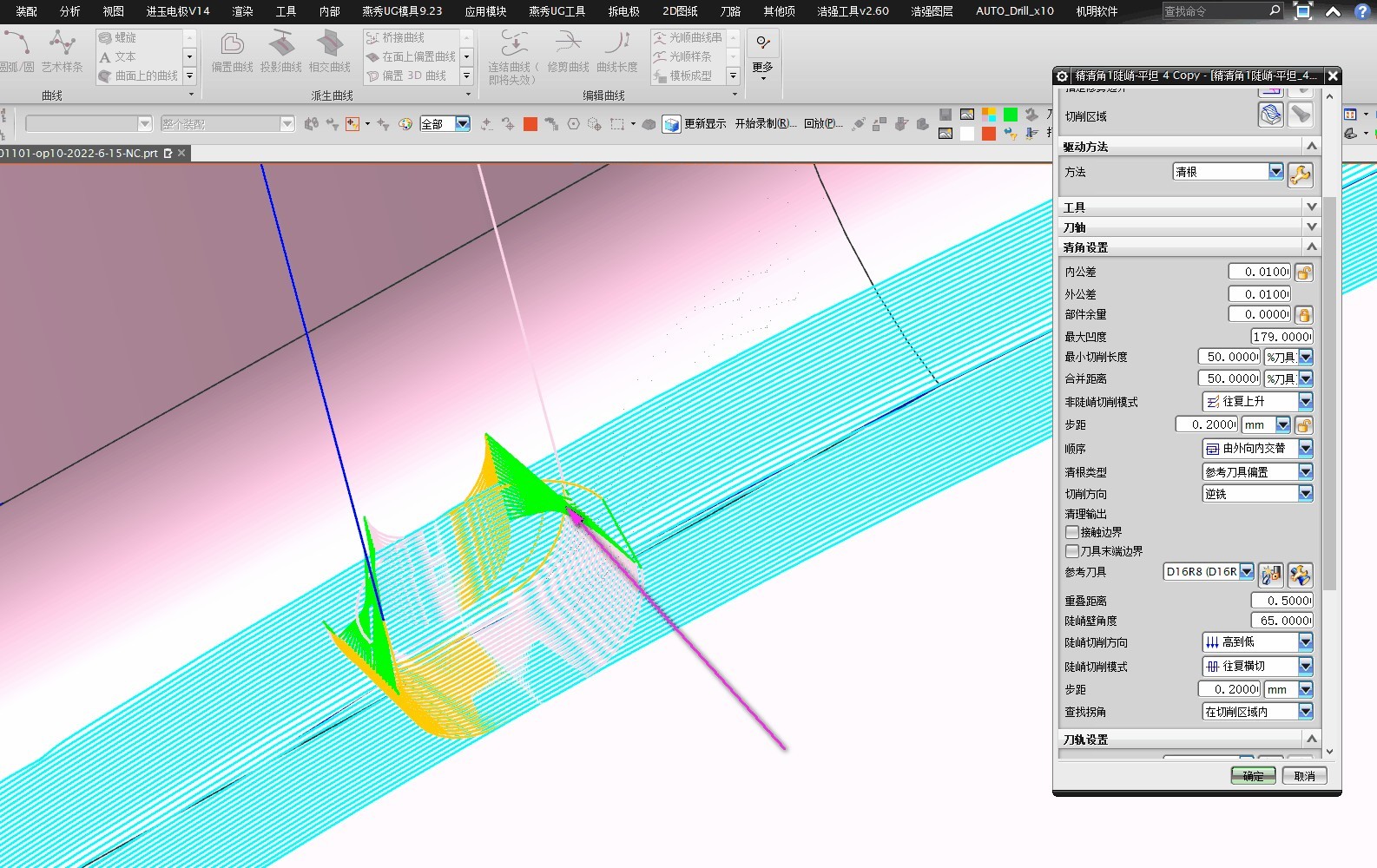Toggle the lock icon next to 内公差
Viewport: 1377px width, 868px height.
click(x=1303, y=273)
